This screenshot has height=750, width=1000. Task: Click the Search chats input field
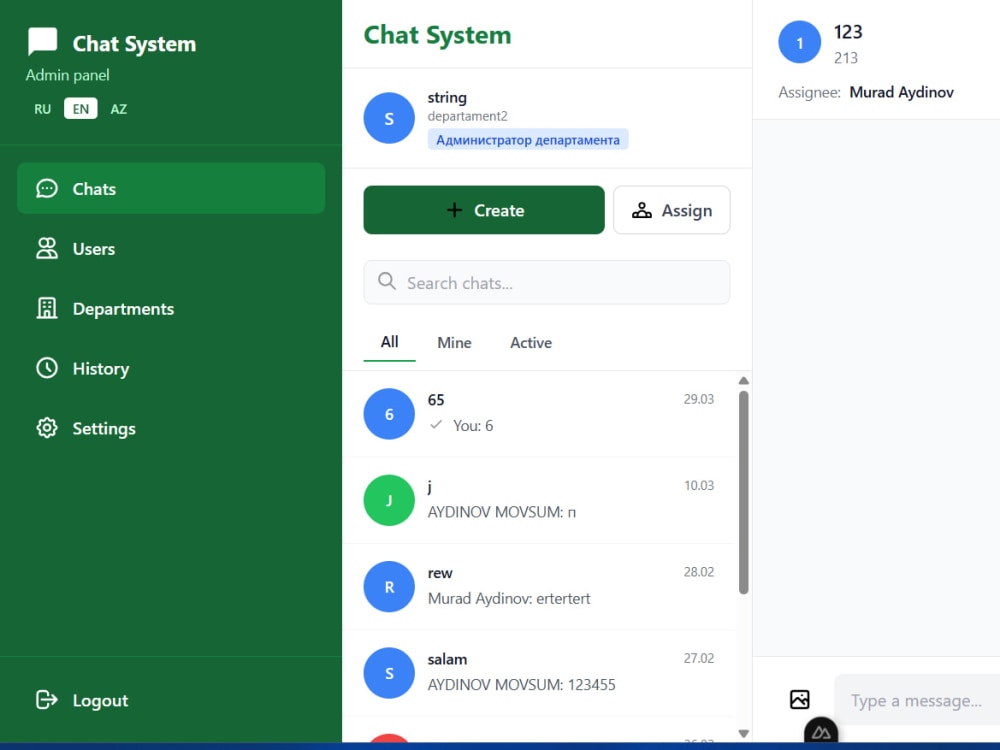coord(547,283)
